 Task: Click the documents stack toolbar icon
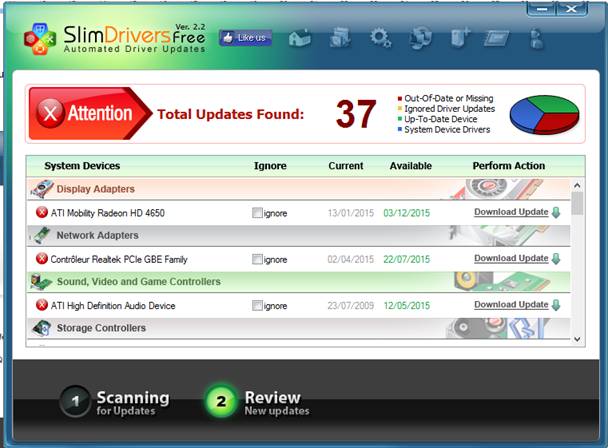pos(340,38)
